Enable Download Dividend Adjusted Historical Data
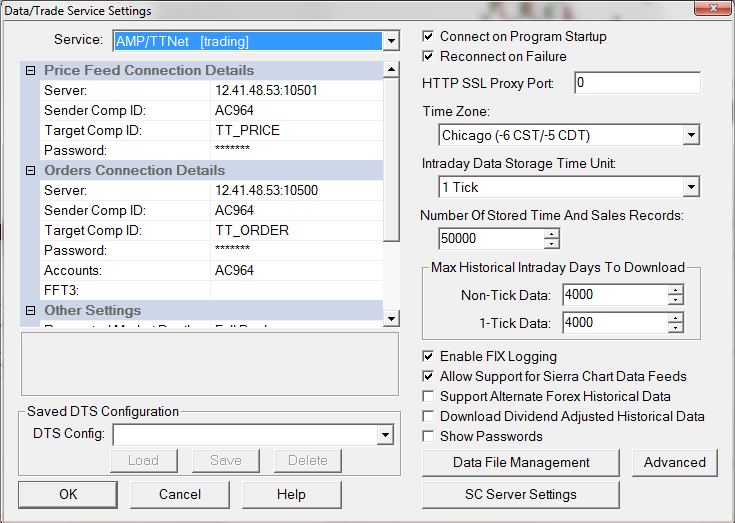The width and height of the screenshot is (735, 523). tap(428, 417)
